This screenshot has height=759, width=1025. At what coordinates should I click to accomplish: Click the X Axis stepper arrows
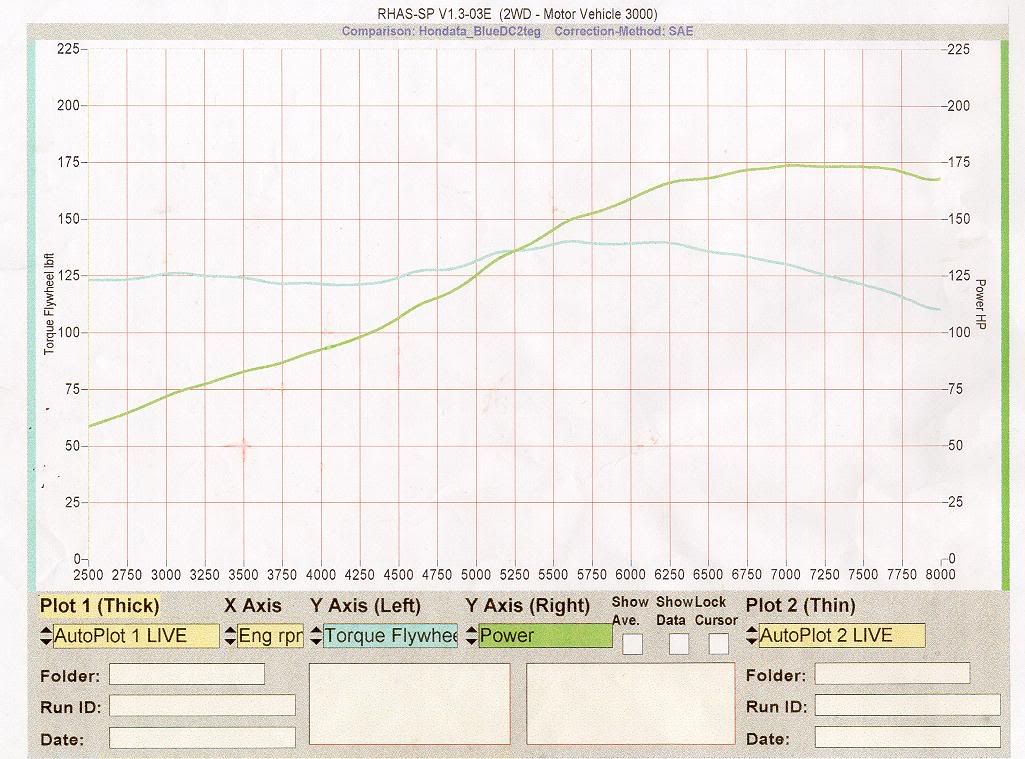pyautogui.click(x=230, y=636)
